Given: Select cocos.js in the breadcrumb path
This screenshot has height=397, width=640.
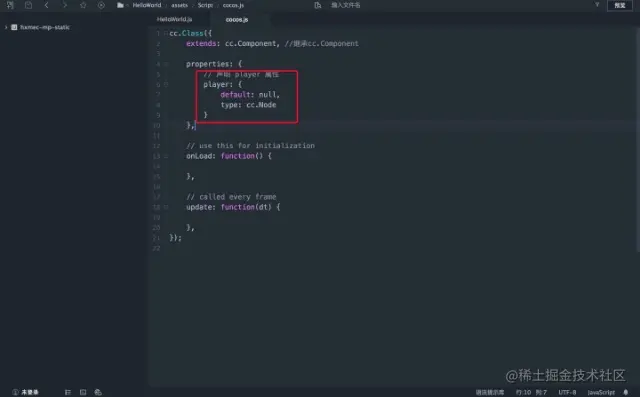Looking at the screenshot, I should (x=233, y=5).
